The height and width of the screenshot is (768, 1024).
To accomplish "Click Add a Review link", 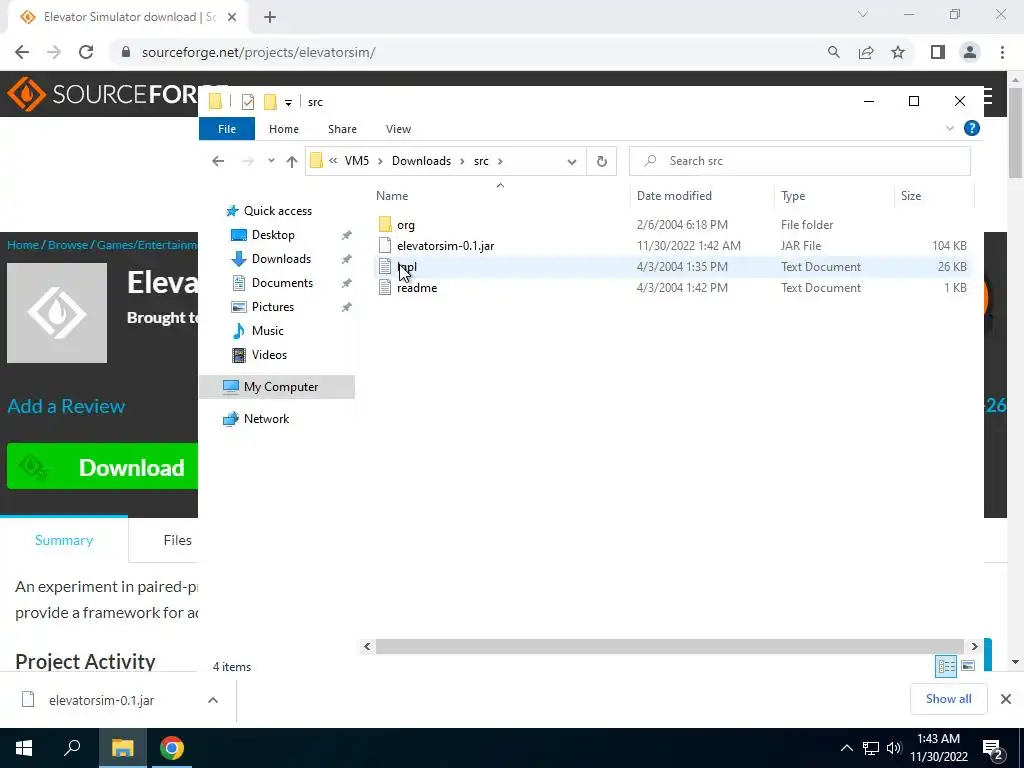I will click(66, 406).
